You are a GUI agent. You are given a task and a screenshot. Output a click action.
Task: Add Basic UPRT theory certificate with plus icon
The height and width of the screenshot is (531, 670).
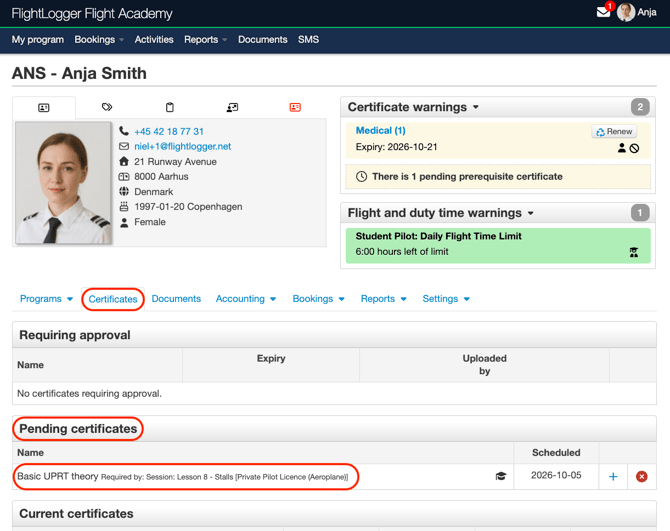[613, 476]
